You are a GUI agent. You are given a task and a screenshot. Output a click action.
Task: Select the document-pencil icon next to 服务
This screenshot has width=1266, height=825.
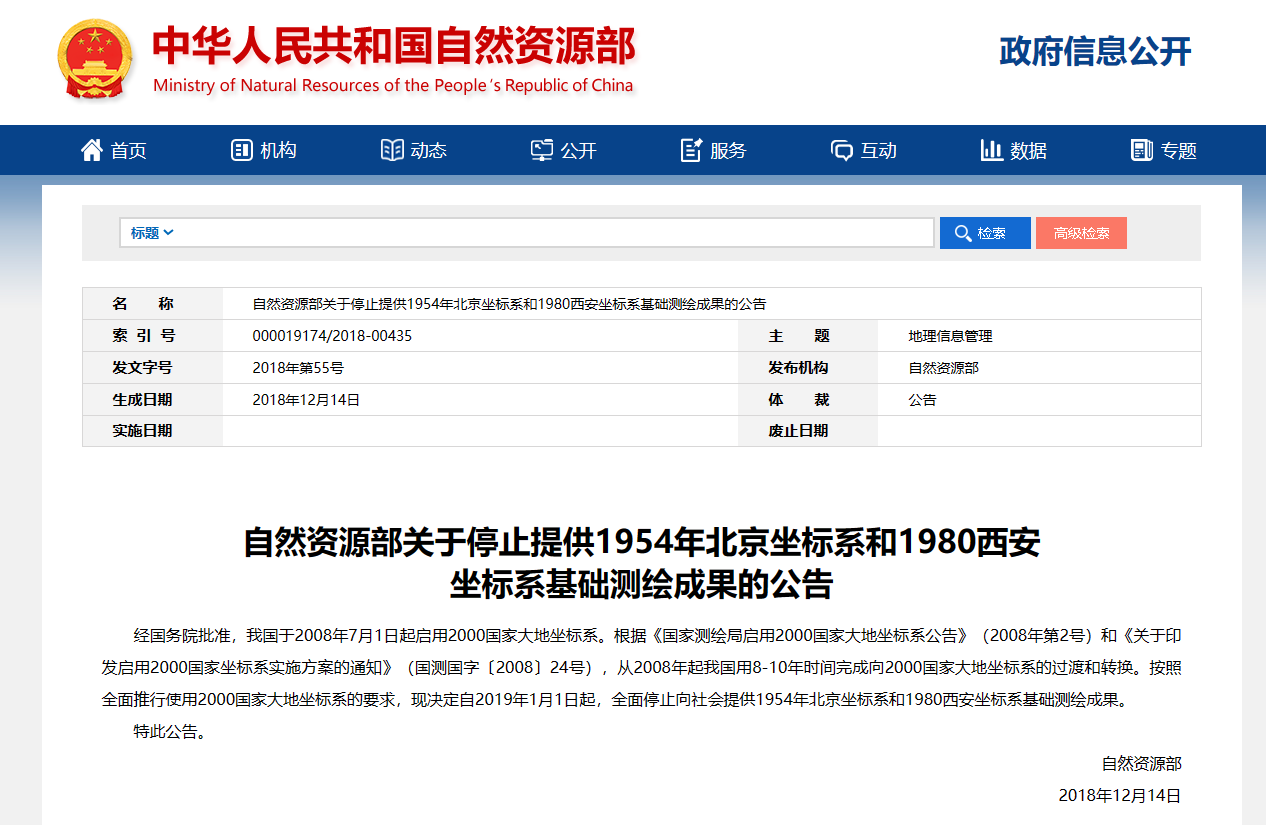coord(689,149)
